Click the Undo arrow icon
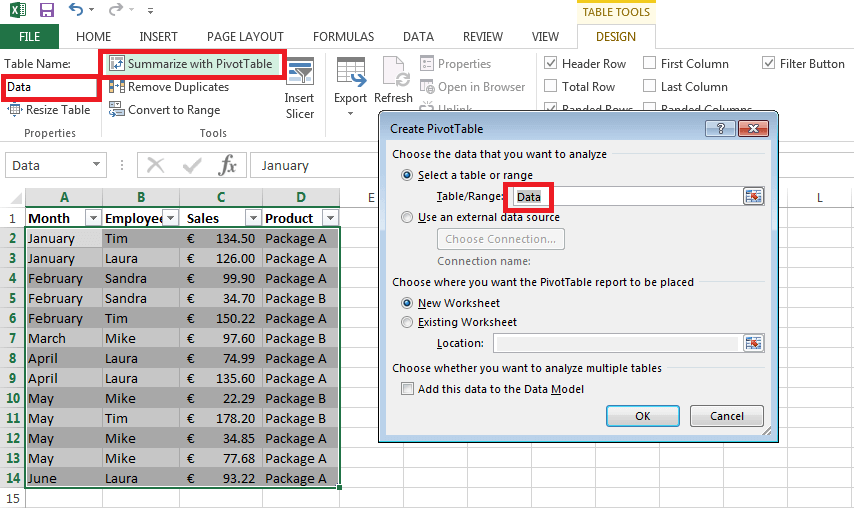854x508 pixels. point(76,9)
